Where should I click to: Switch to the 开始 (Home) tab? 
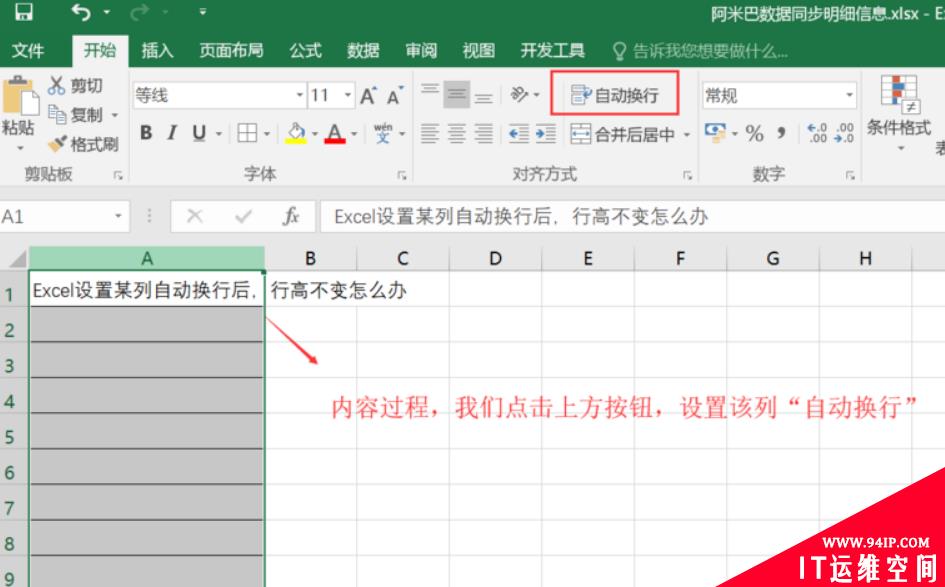(x=99, y=51)
